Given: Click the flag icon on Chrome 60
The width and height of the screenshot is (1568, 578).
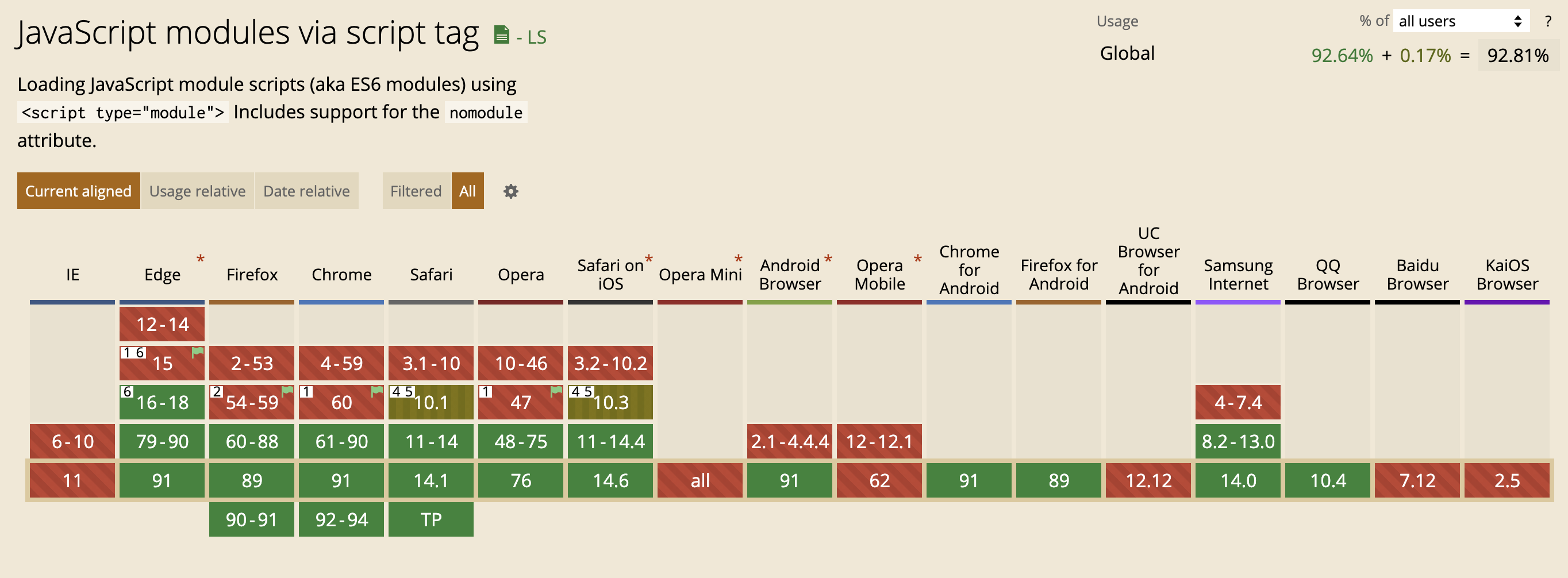Looking at the screenshot, I should (377, 391).
